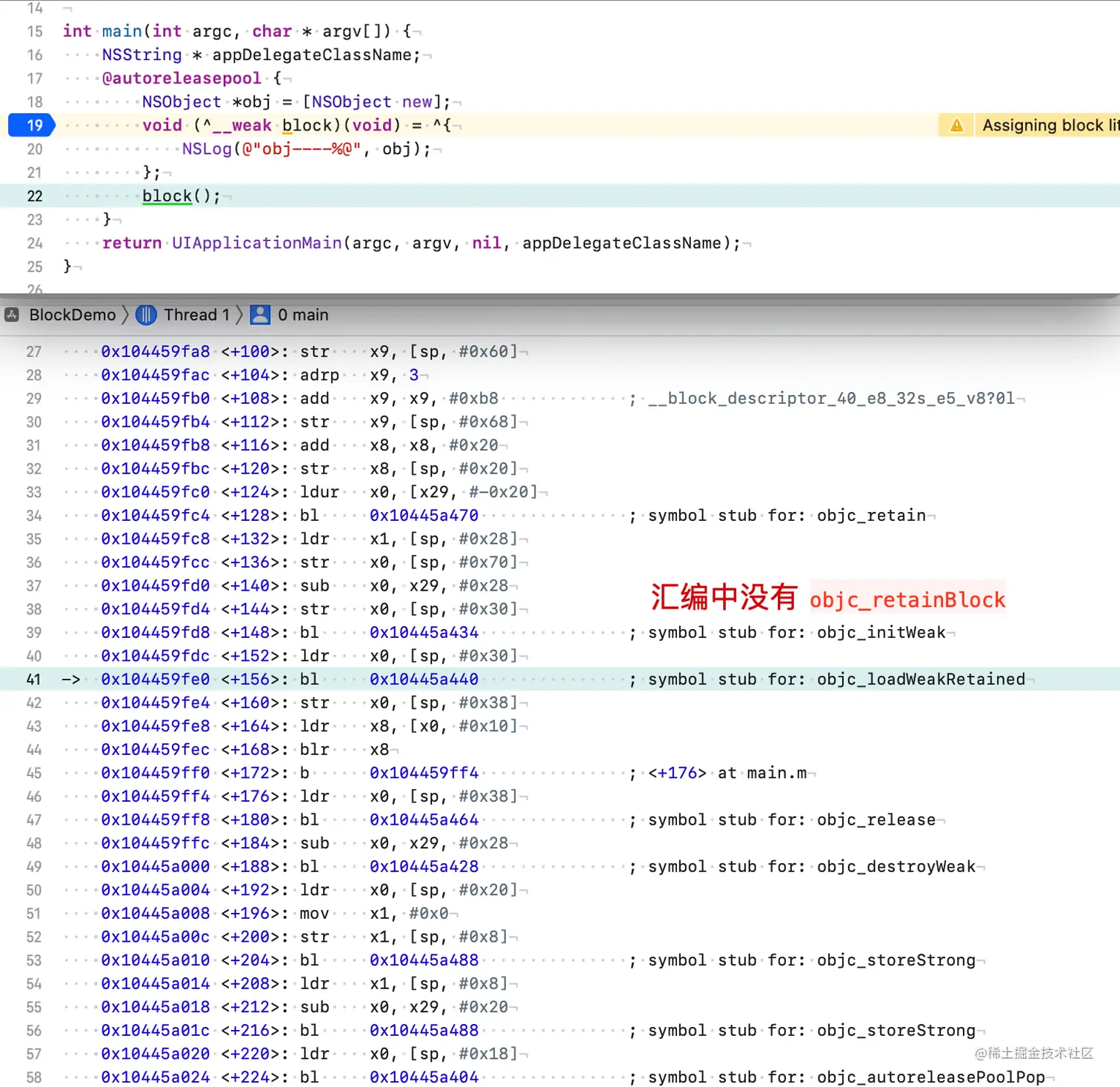Click branch target 0x10445a440
This screenshot has height=1087, width=1120.
click(424, 679)
